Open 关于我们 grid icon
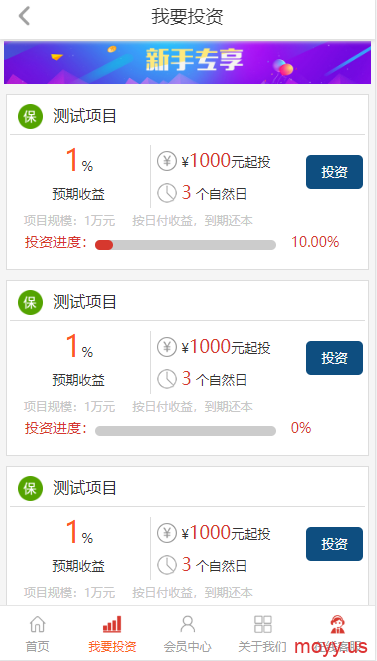This screenshot has height=661, width=377. tap(262, 623)
